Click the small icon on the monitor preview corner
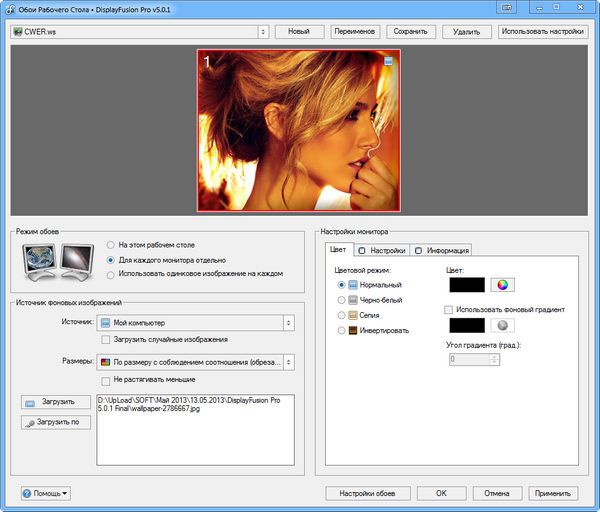This screenshot has height=512, width=600. pyautogui.click(x=389, y=62)
